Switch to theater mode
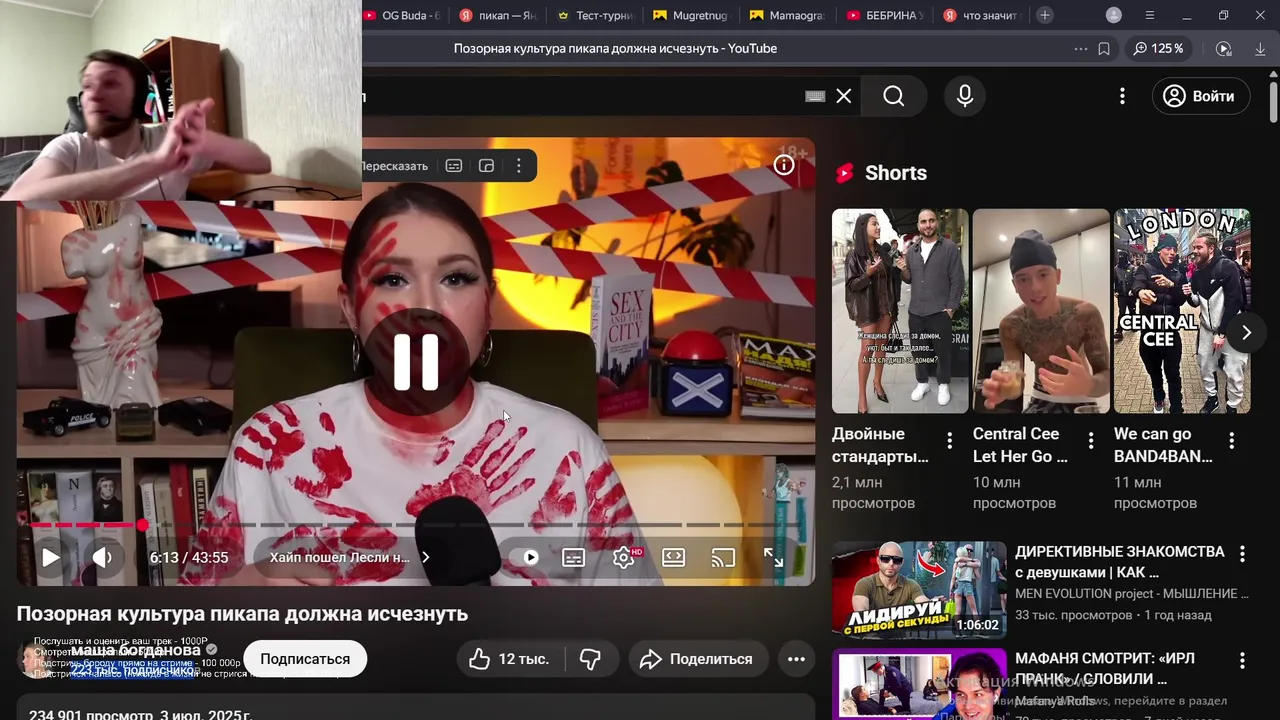The image size is (1280, 720). (673, 557)
